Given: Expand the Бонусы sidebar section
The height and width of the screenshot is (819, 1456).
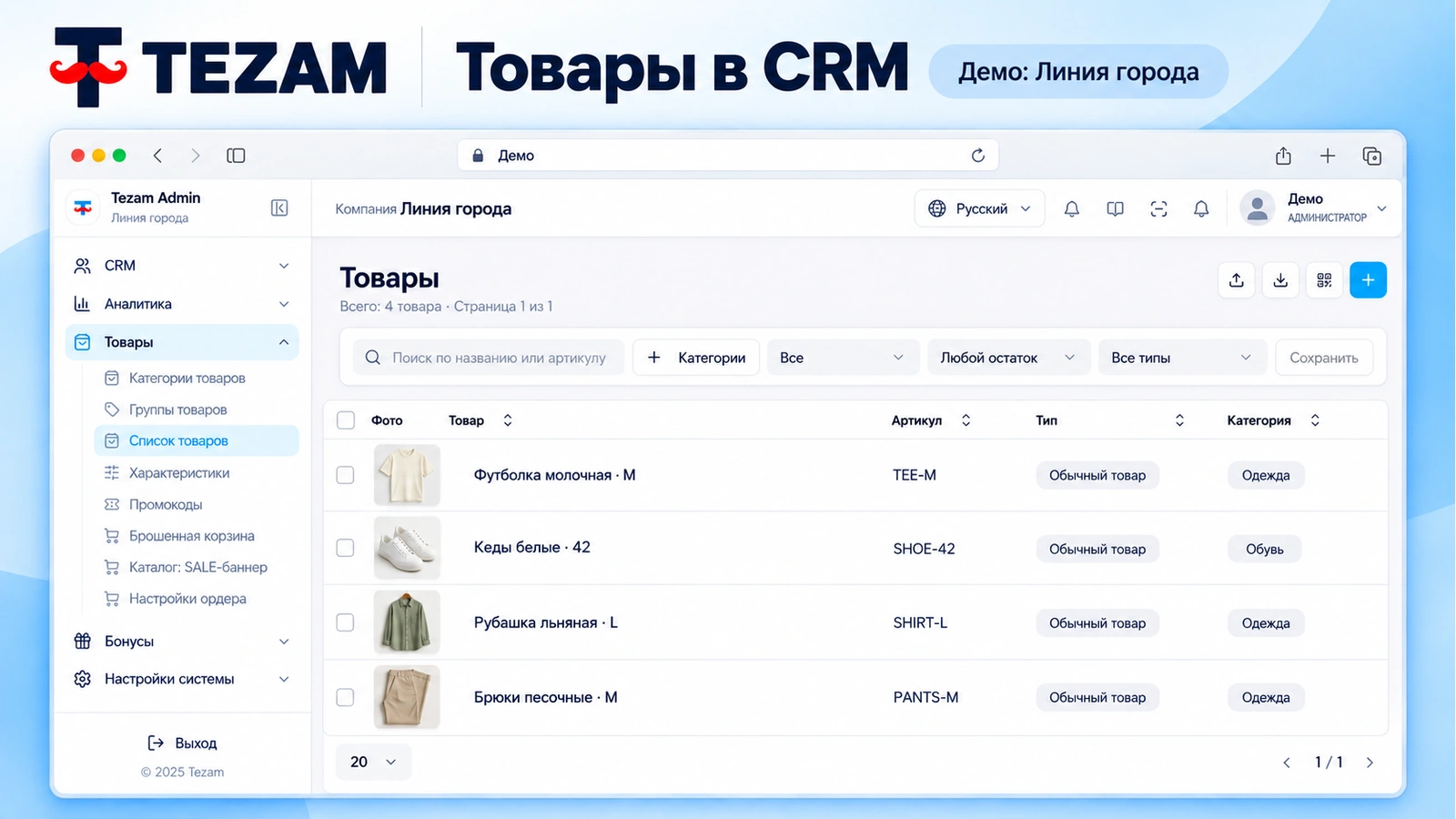Looking at the screenshot, I should pyautogui.click(x=182, y=642).
